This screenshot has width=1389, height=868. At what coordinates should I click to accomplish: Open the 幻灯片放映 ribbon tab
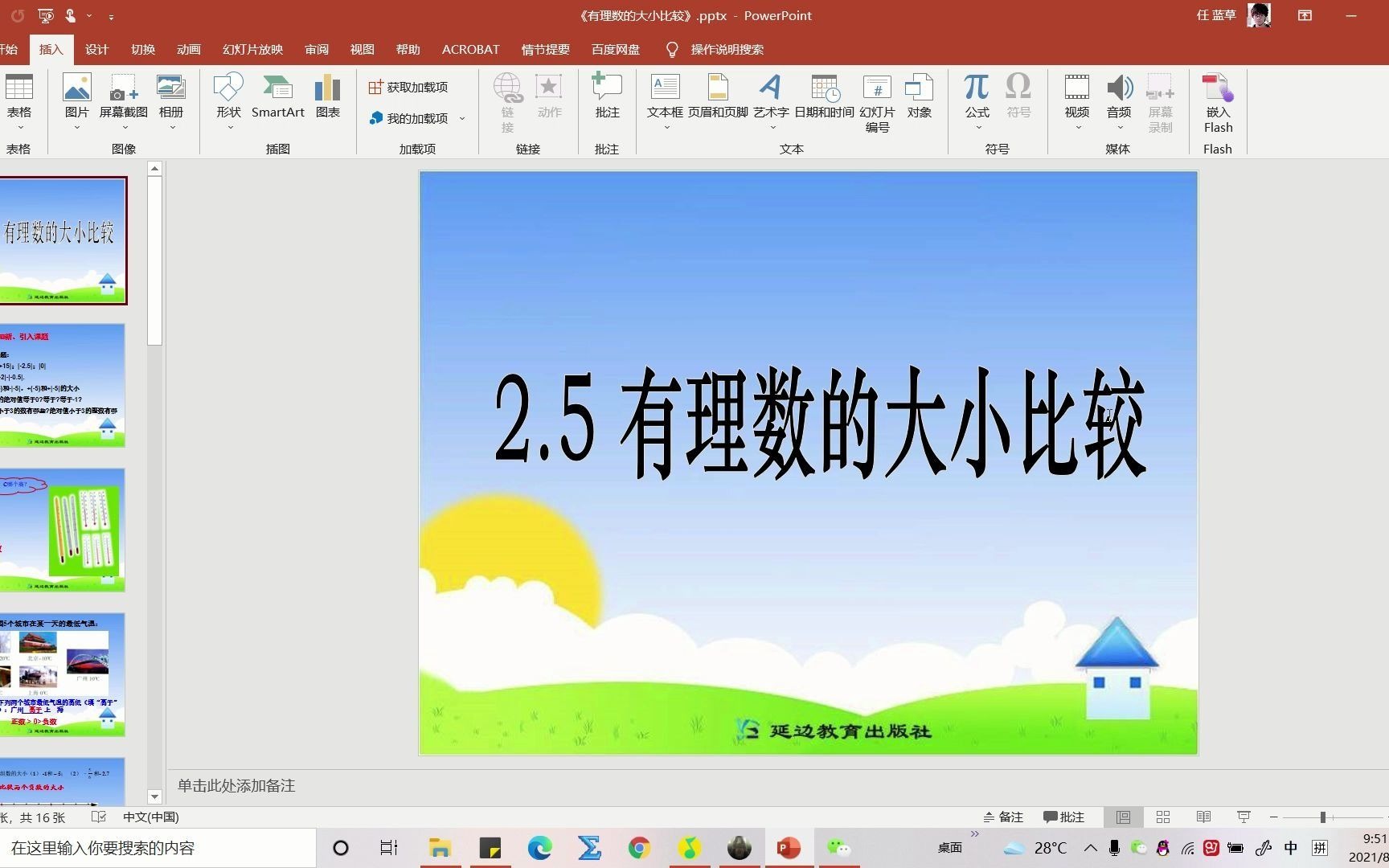252,49
